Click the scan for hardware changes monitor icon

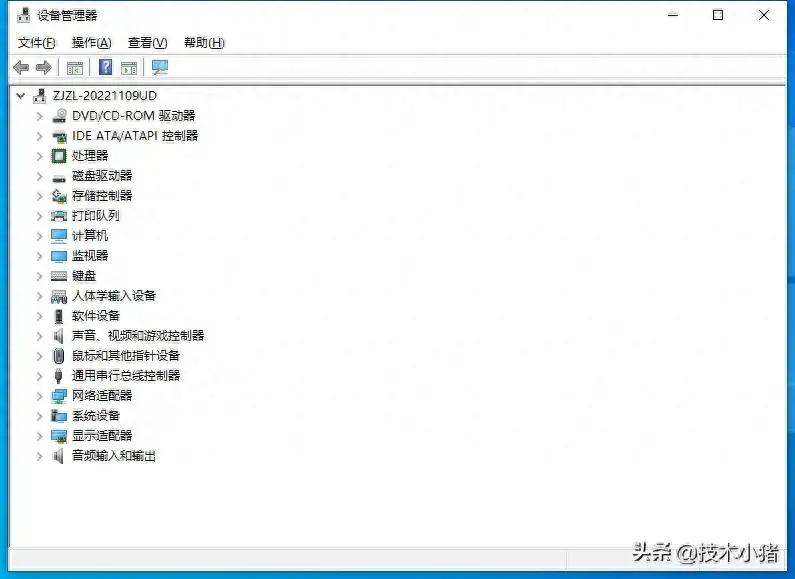(160, 68)
